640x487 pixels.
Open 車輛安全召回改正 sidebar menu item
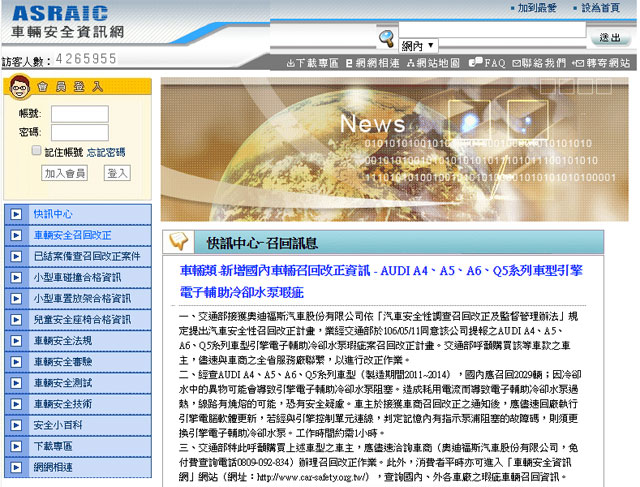click(72, 235)
